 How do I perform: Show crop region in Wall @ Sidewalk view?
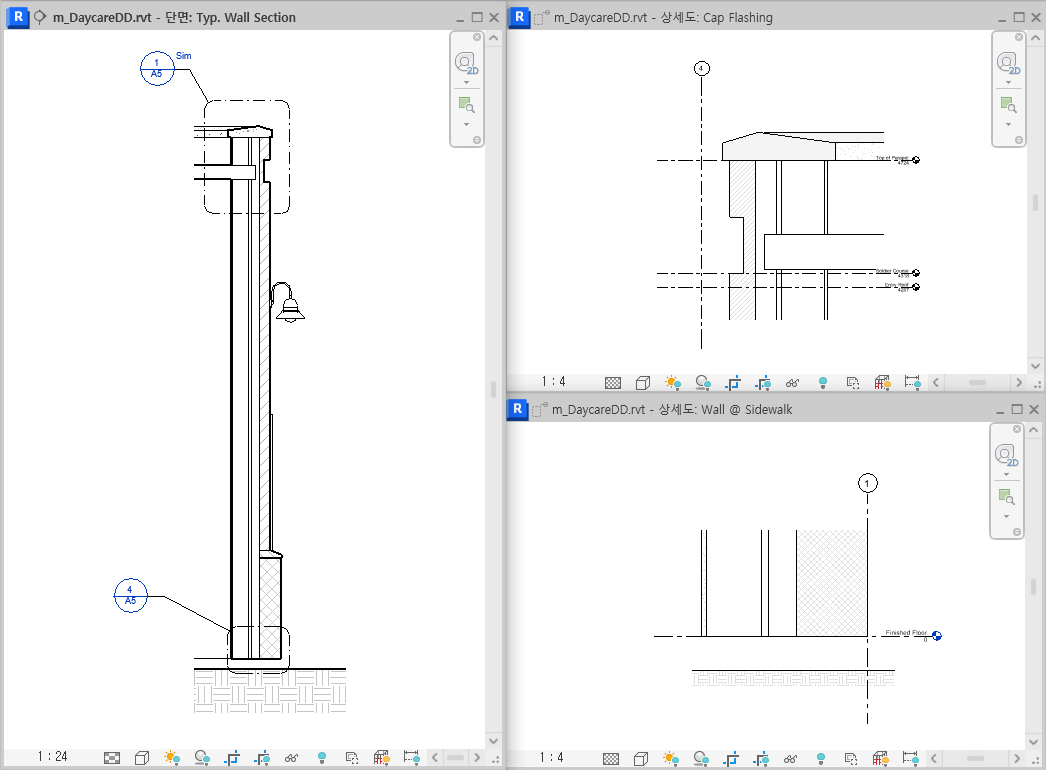761,758
